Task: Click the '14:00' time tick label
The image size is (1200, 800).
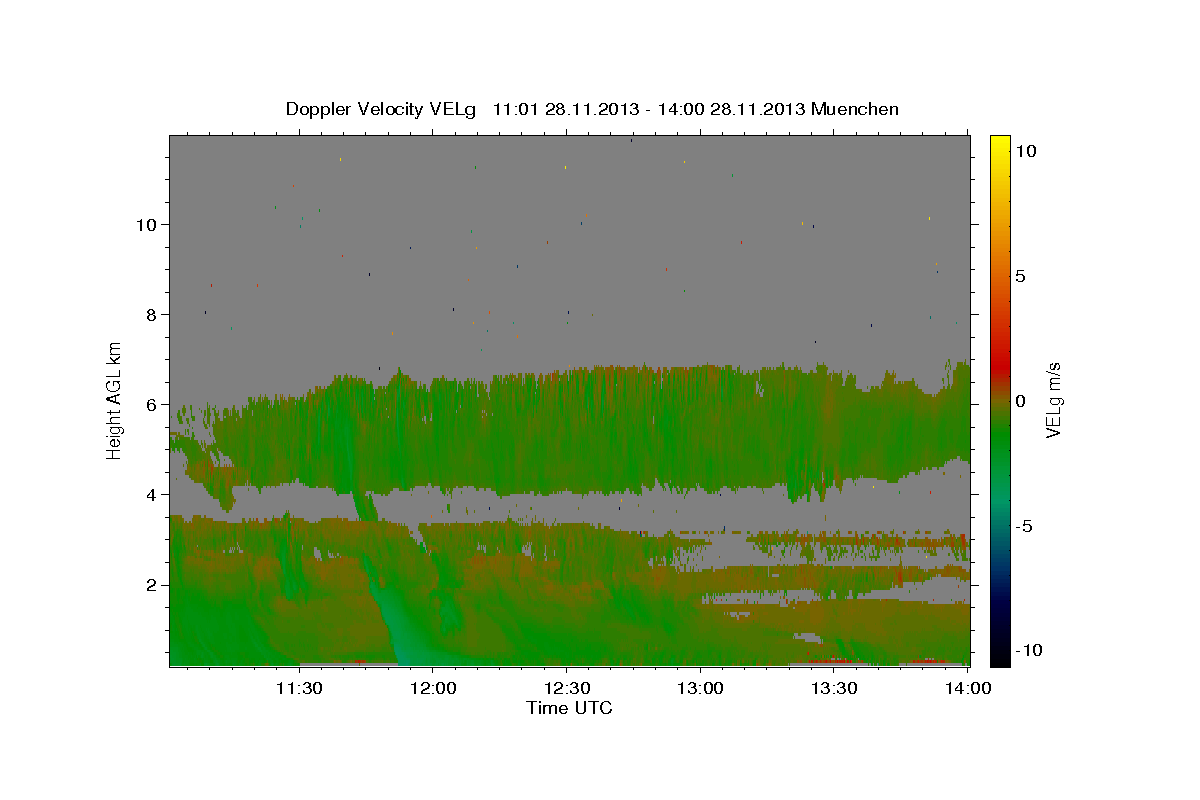Action: (x=968, y=689)
